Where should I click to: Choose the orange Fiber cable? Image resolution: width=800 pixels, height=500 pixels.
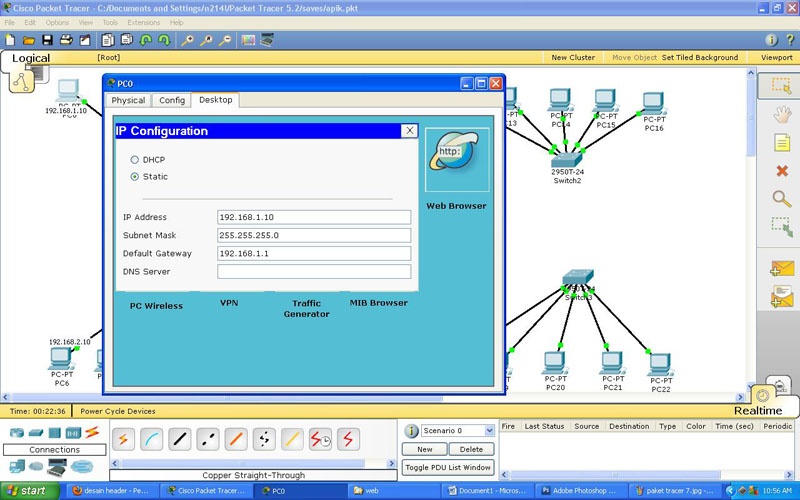[x=236, y=439]
